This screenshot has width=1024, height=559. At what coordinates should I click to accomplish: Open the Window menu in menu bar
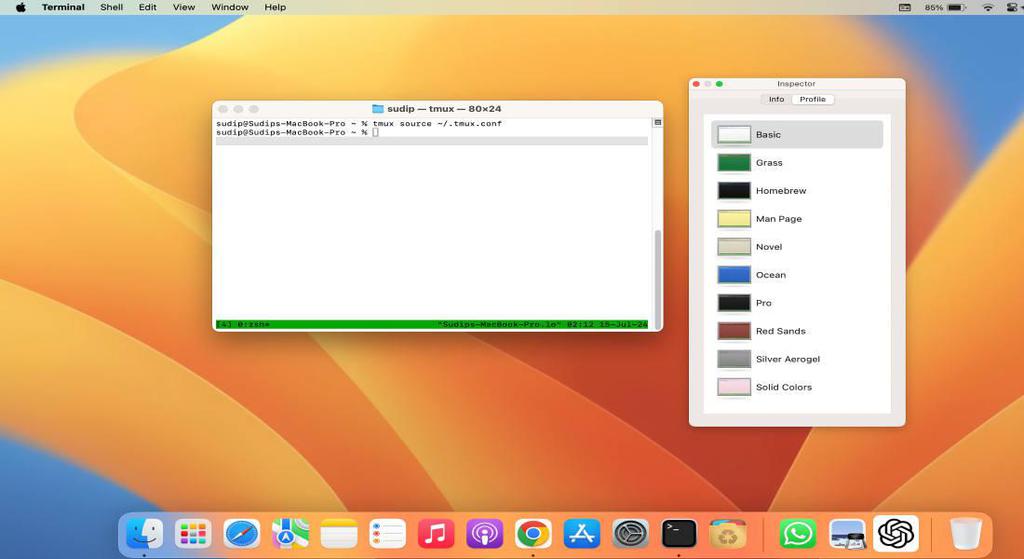click(x=229, y=7)
